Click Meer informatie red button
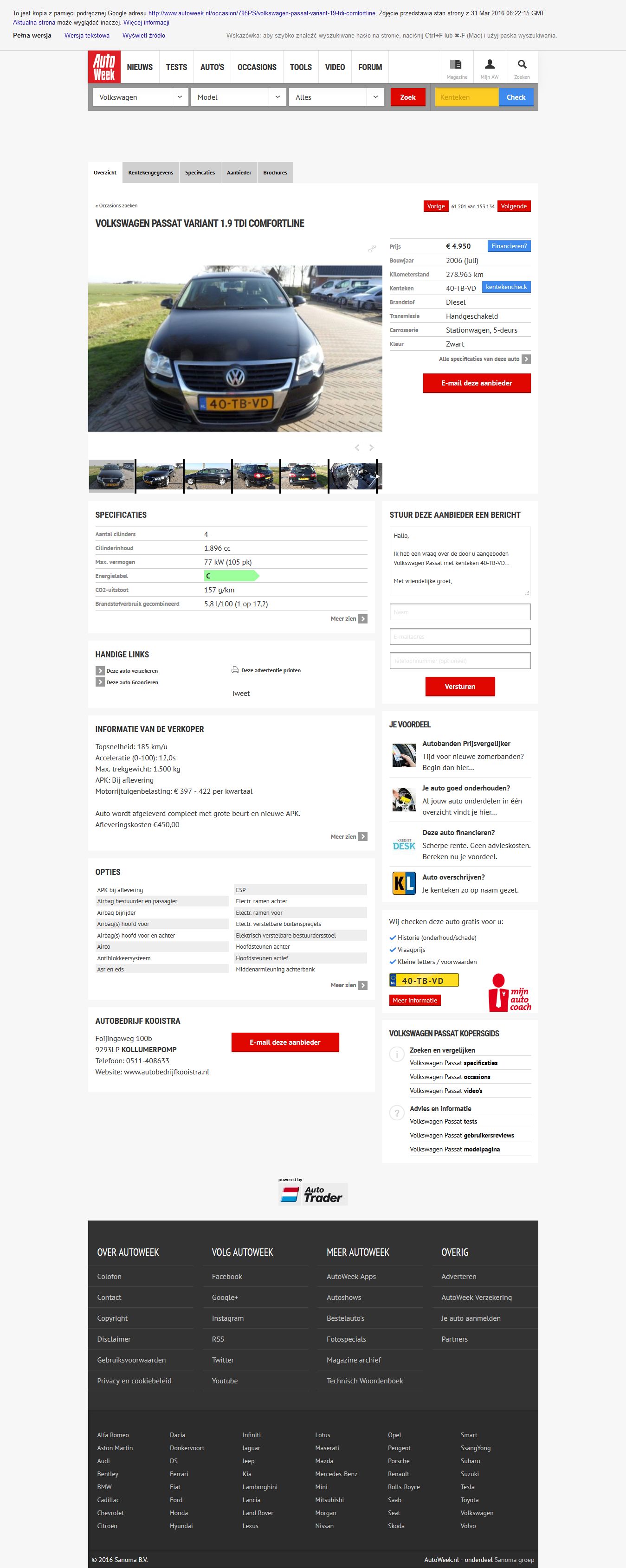The width and height of the screenshot is (626, 1568). (415, 1001)
